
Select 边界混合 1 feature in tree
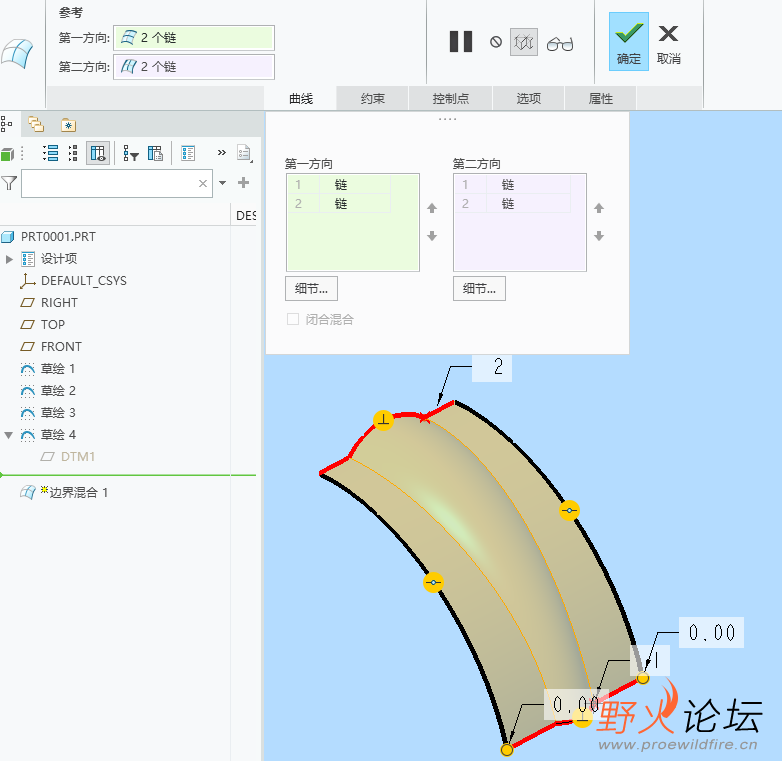(x=78, y=493)
